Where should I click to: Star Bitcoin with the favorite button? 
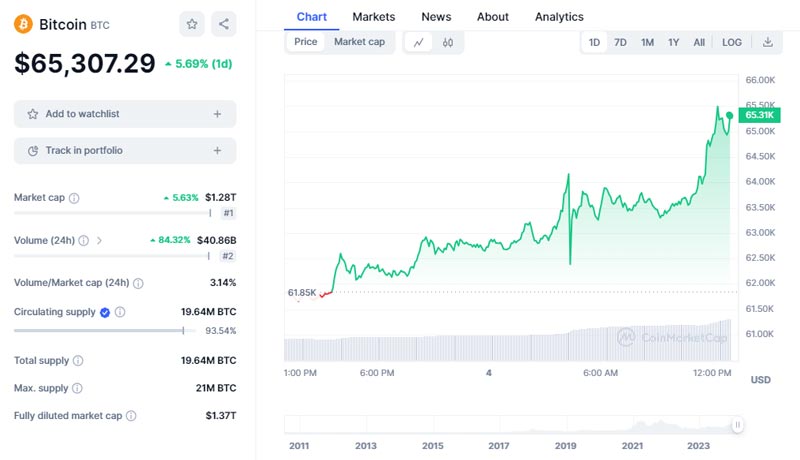pos(192,24)
